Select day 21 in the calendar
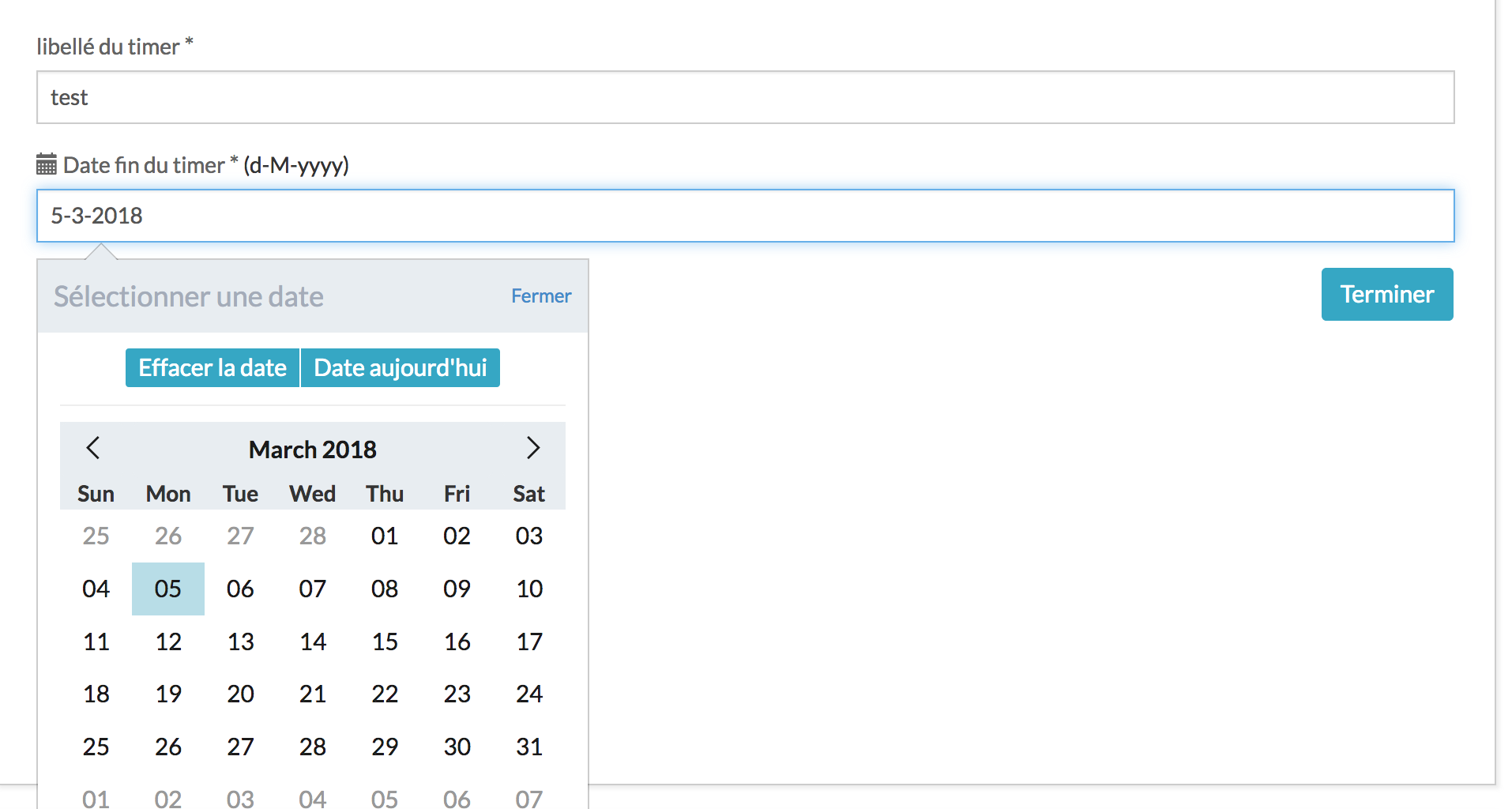The image size is (1512, 809). coord(313,694)
